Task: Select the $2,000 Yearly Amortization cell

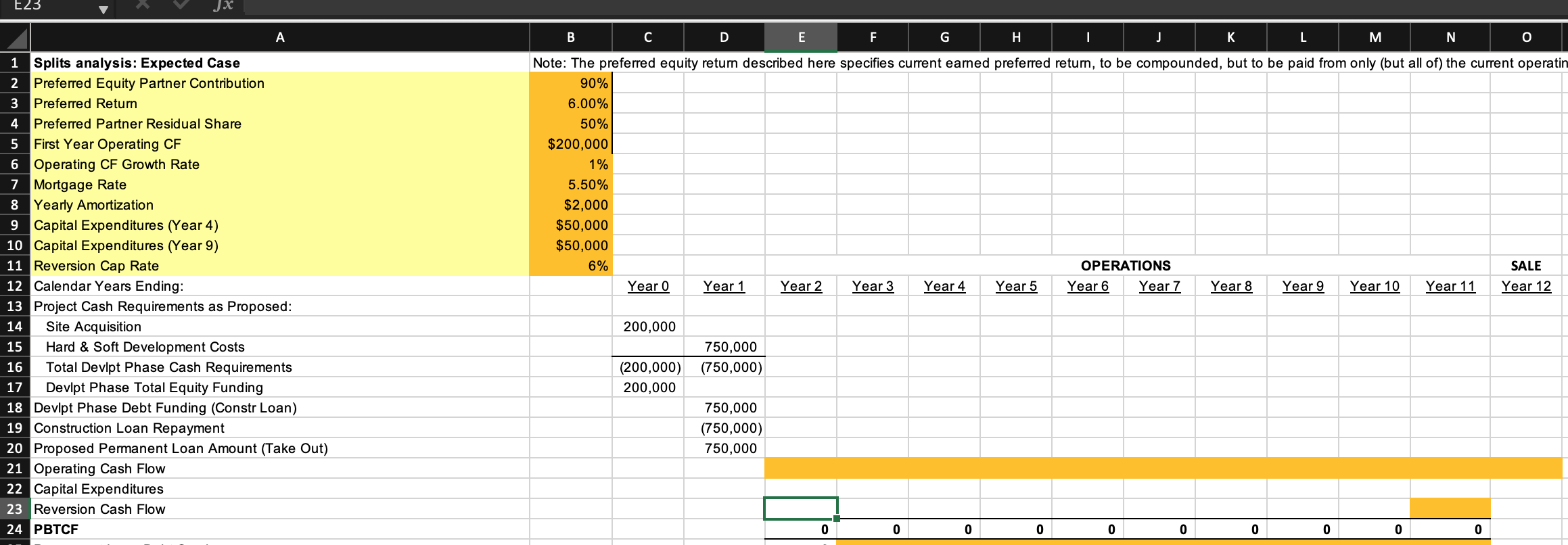Action: 571,205
